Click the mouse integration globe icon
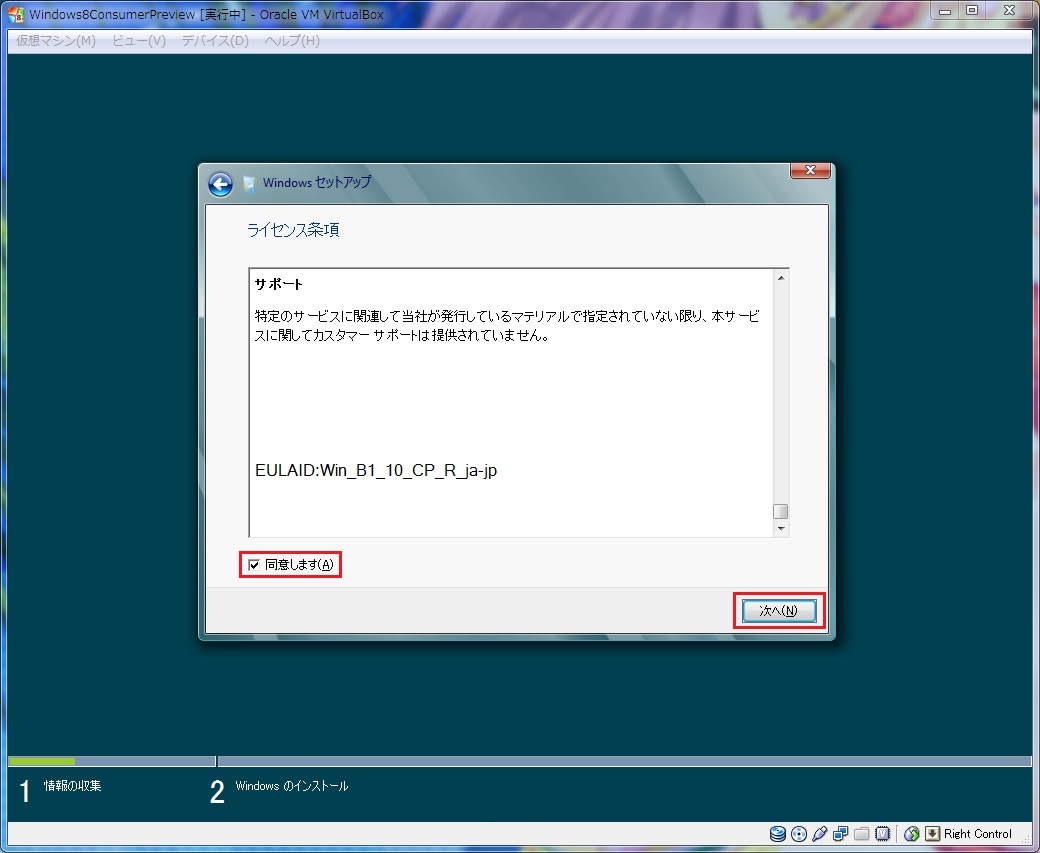This screenshot has width=1040, height=853. 911,834
